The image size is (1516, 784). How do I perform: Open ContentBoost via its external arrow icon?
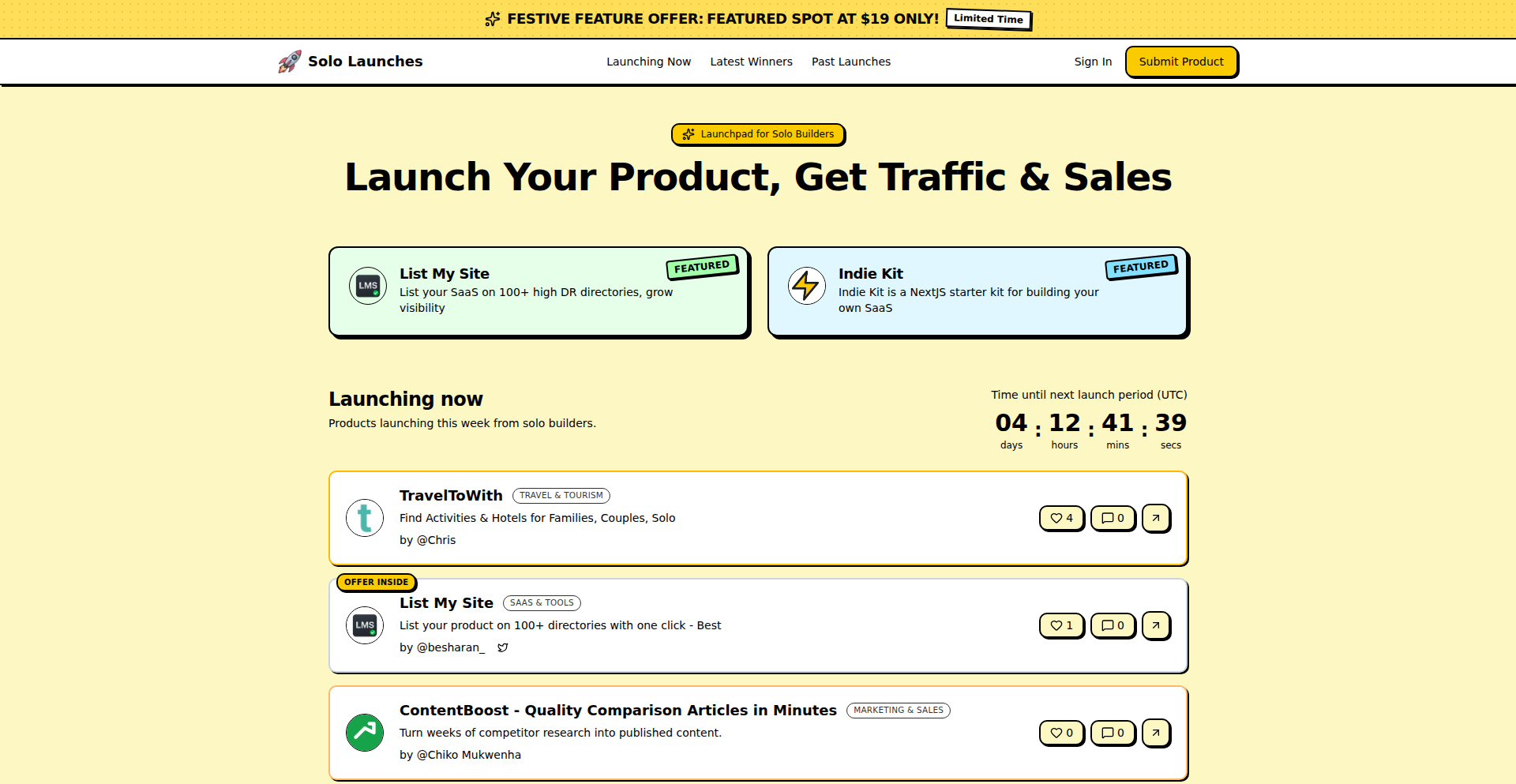pyautogui.click(x=1156, y=733)
